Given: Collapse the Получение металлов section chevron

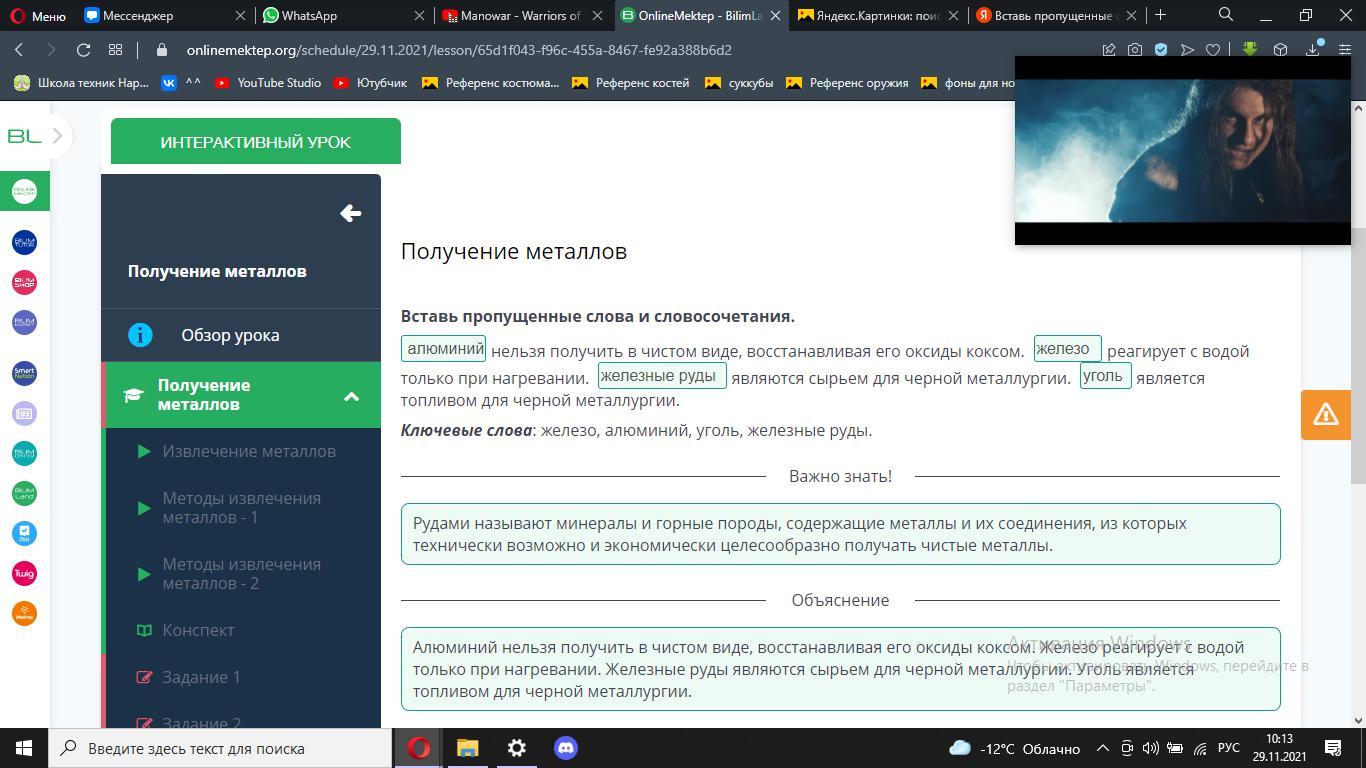Looking at the screenshot, I should tap(351, 396).
